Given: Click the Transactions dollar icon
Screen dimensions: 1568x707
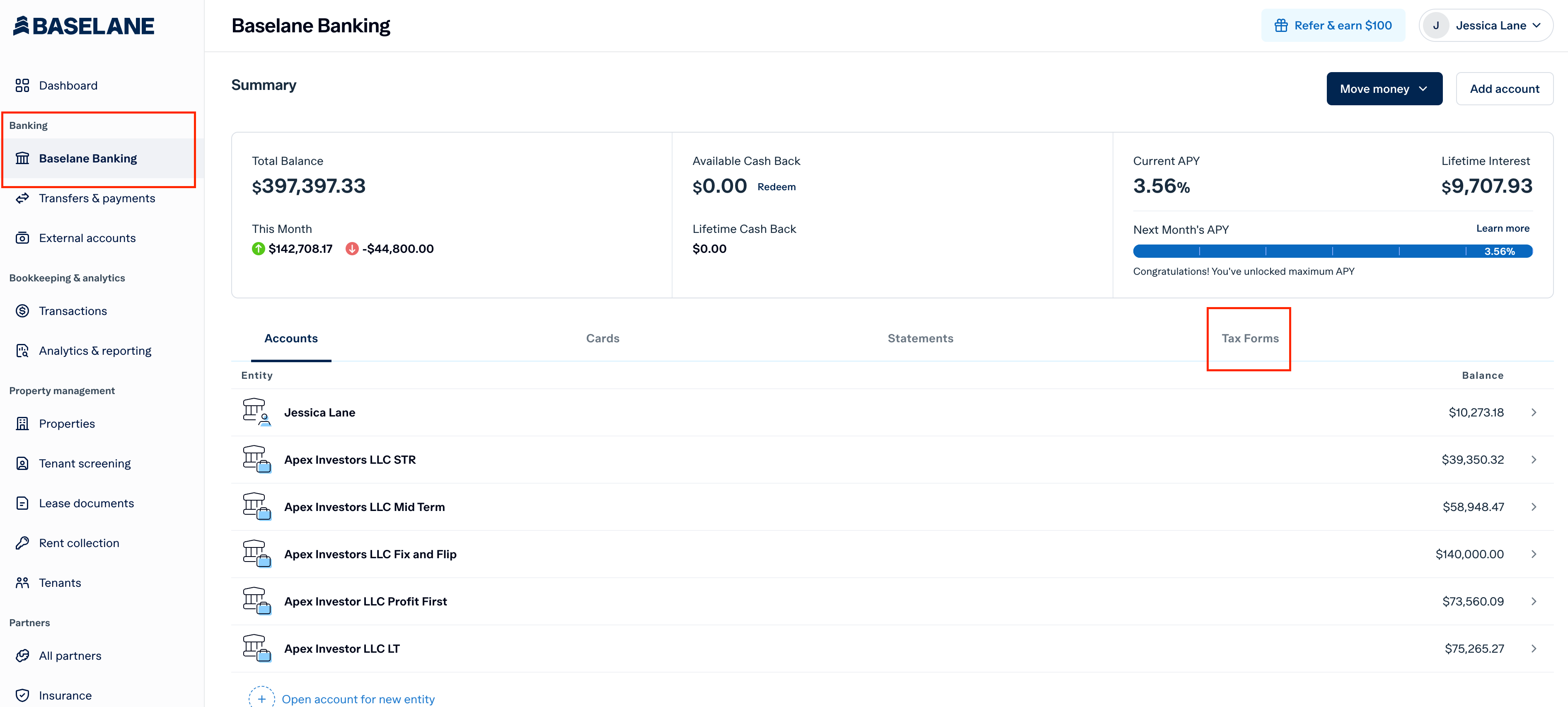Looking at the screenshot, I should tap(22, 311).
